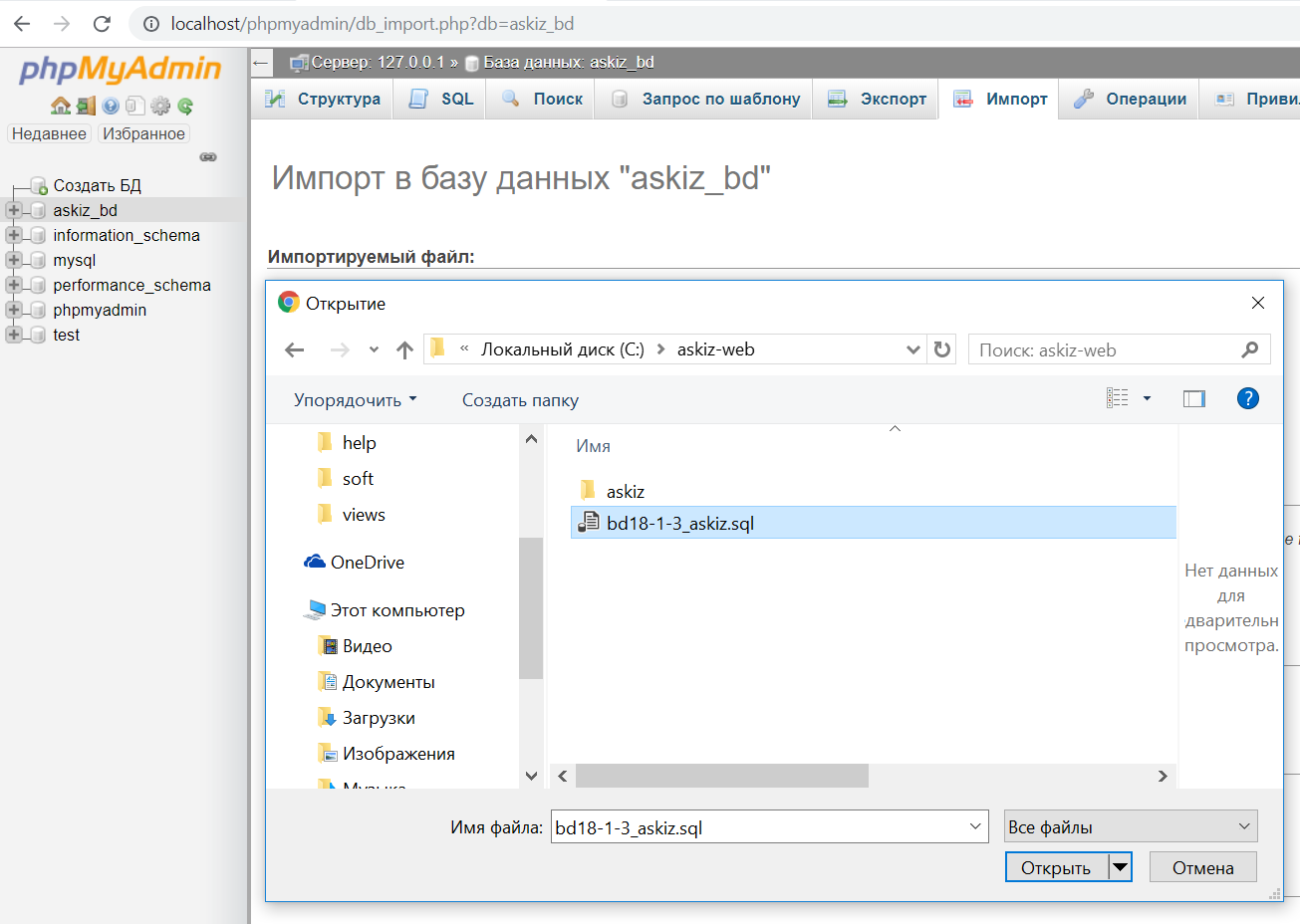Go back in the file dialog
Viewport: 1300px width, 924px height.
[x=294, y=349]
